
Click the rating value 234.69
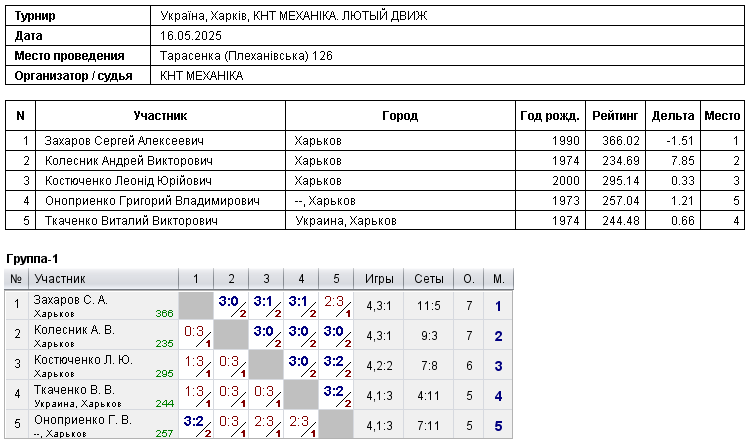pyautogui.click(x=621, y=161)
